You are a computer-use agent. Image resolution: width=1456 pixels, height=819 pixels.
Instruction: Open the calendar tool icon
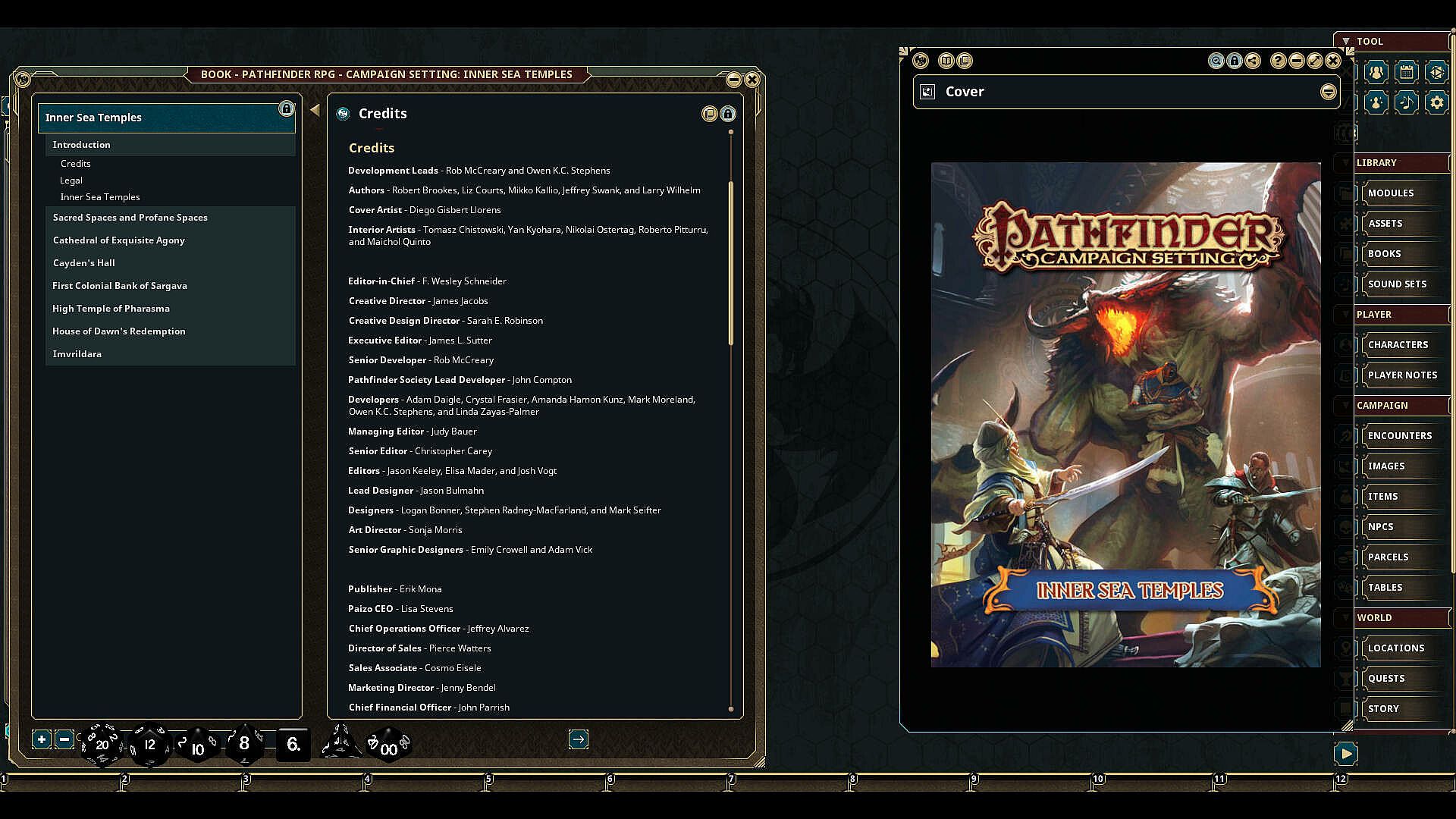(x=1406, y=72)
